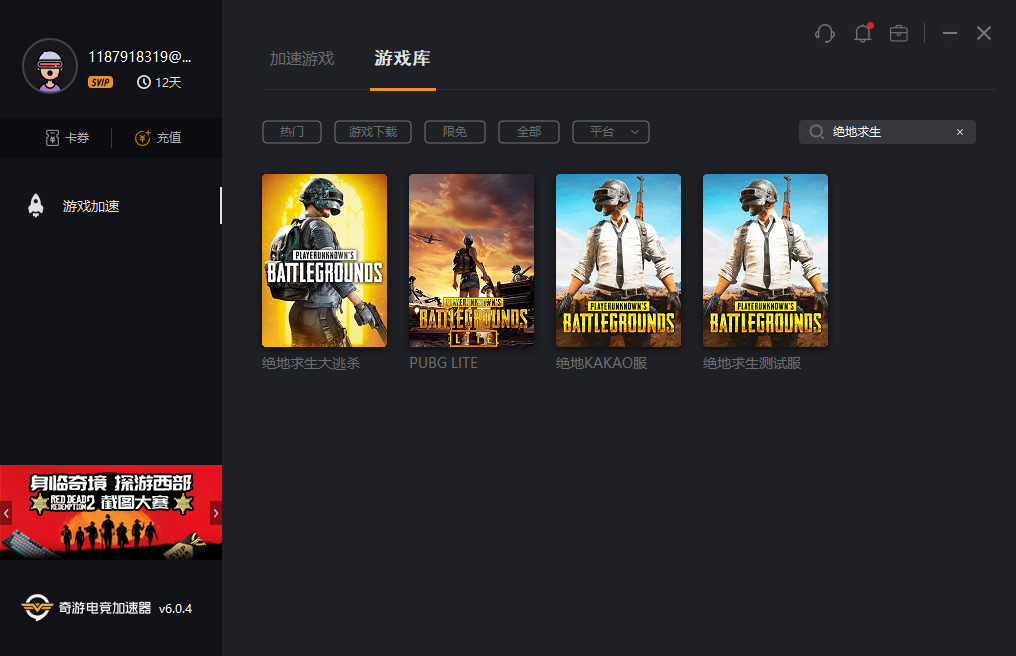Open 卡券 coupons
Image resolution: width=1016 pixels, height=656 pixels.
pos(67,137)
